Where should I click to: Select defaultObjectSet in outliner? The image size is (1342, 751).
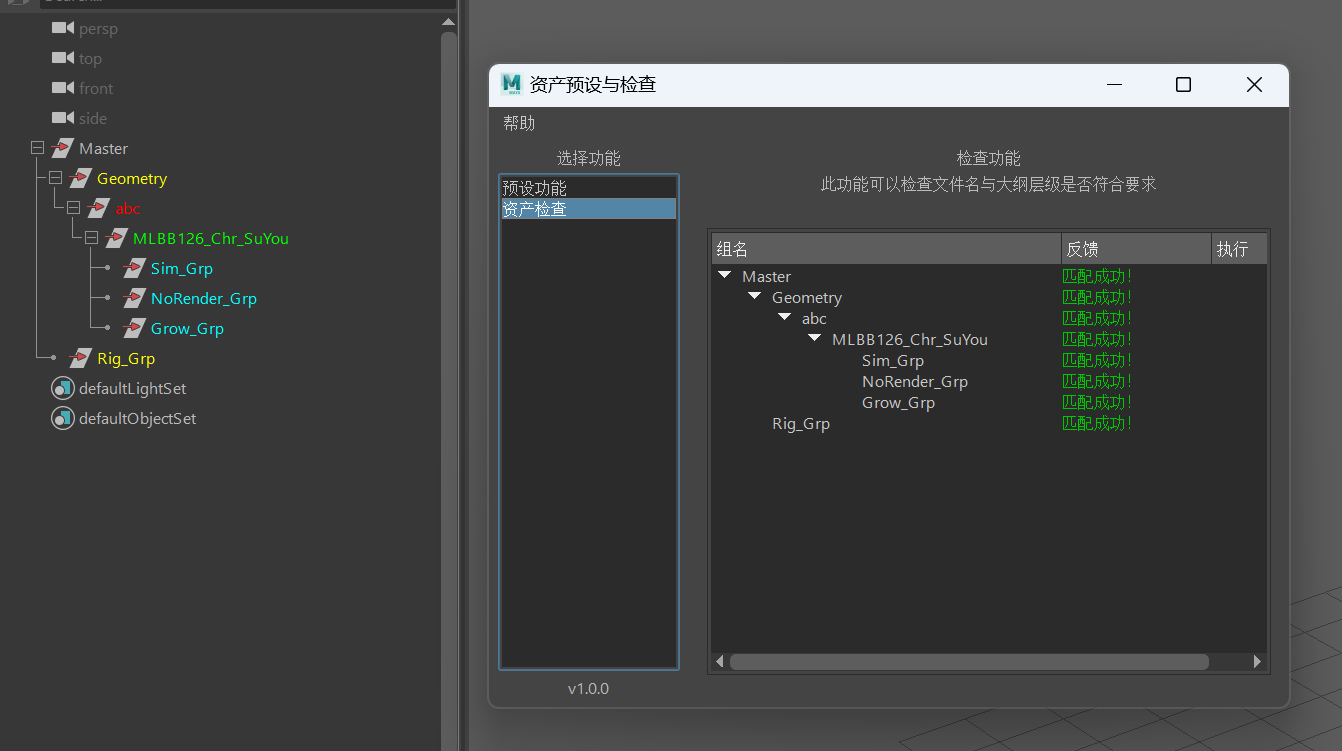pos(138,418)
